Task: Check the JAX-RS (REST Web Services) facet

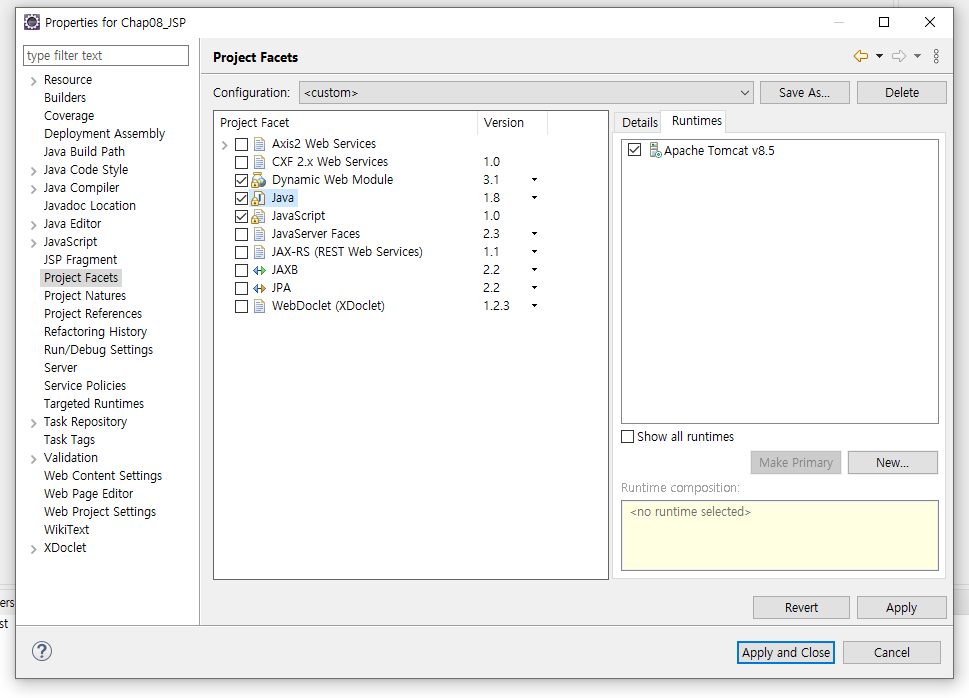Action: point(242,252)
